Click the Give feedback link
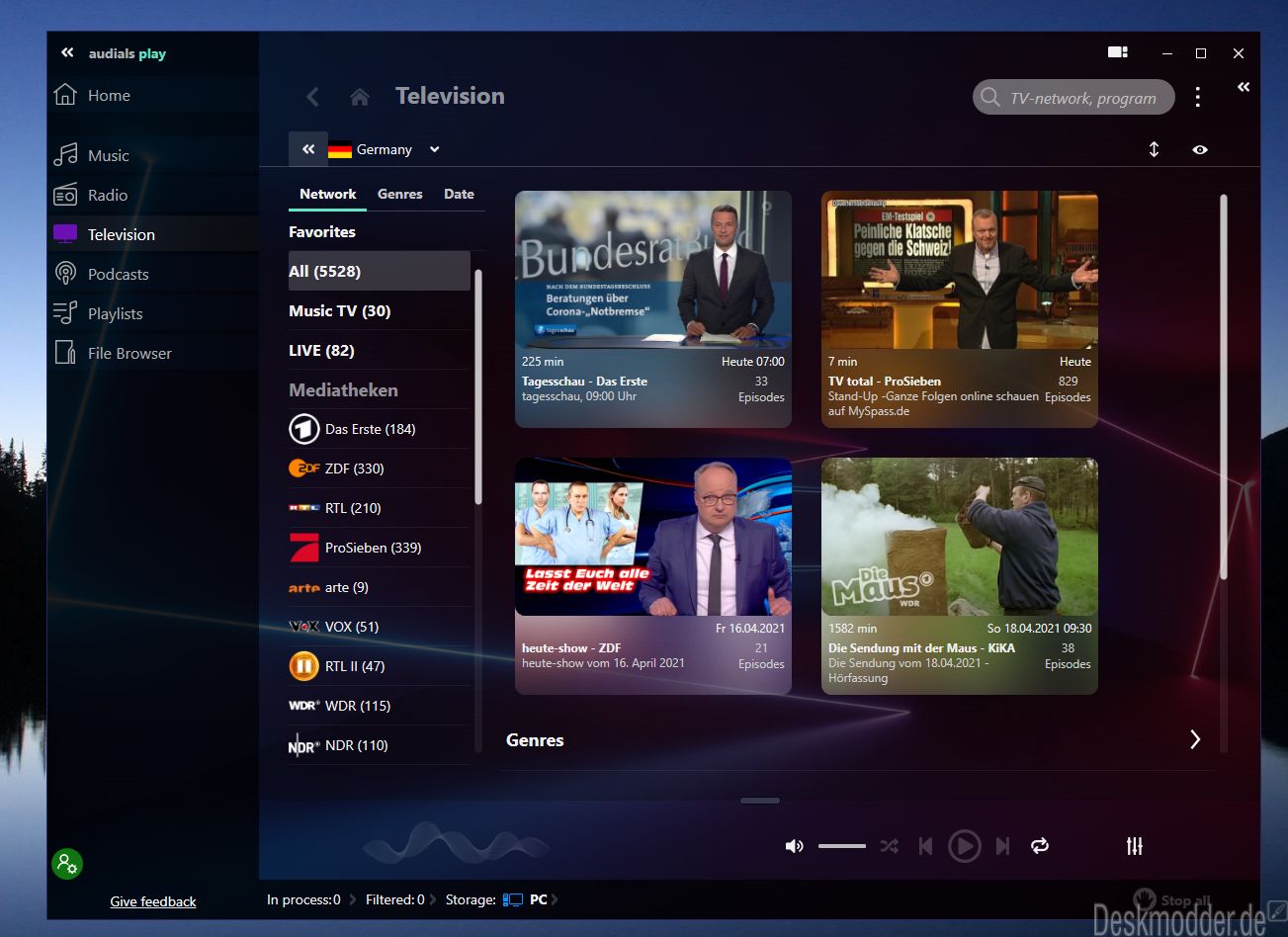1288x937 pixels. 153,901
